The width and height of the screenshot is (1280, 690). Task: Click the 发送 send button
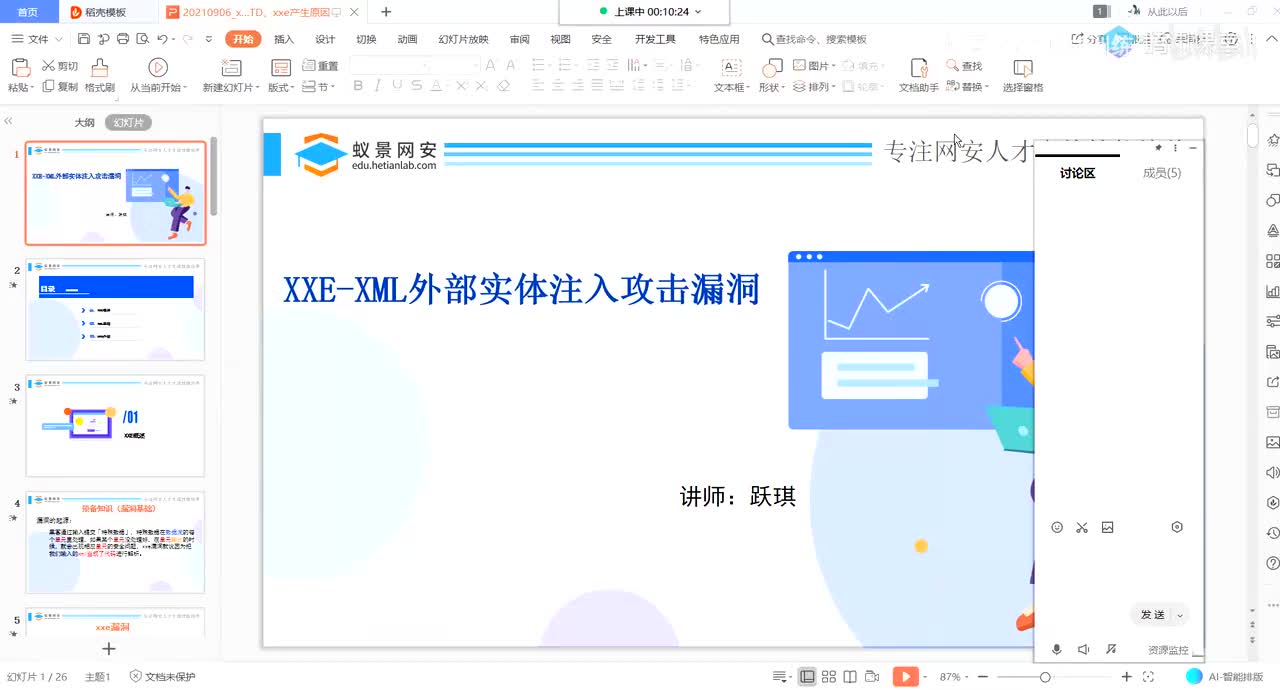1152,615
